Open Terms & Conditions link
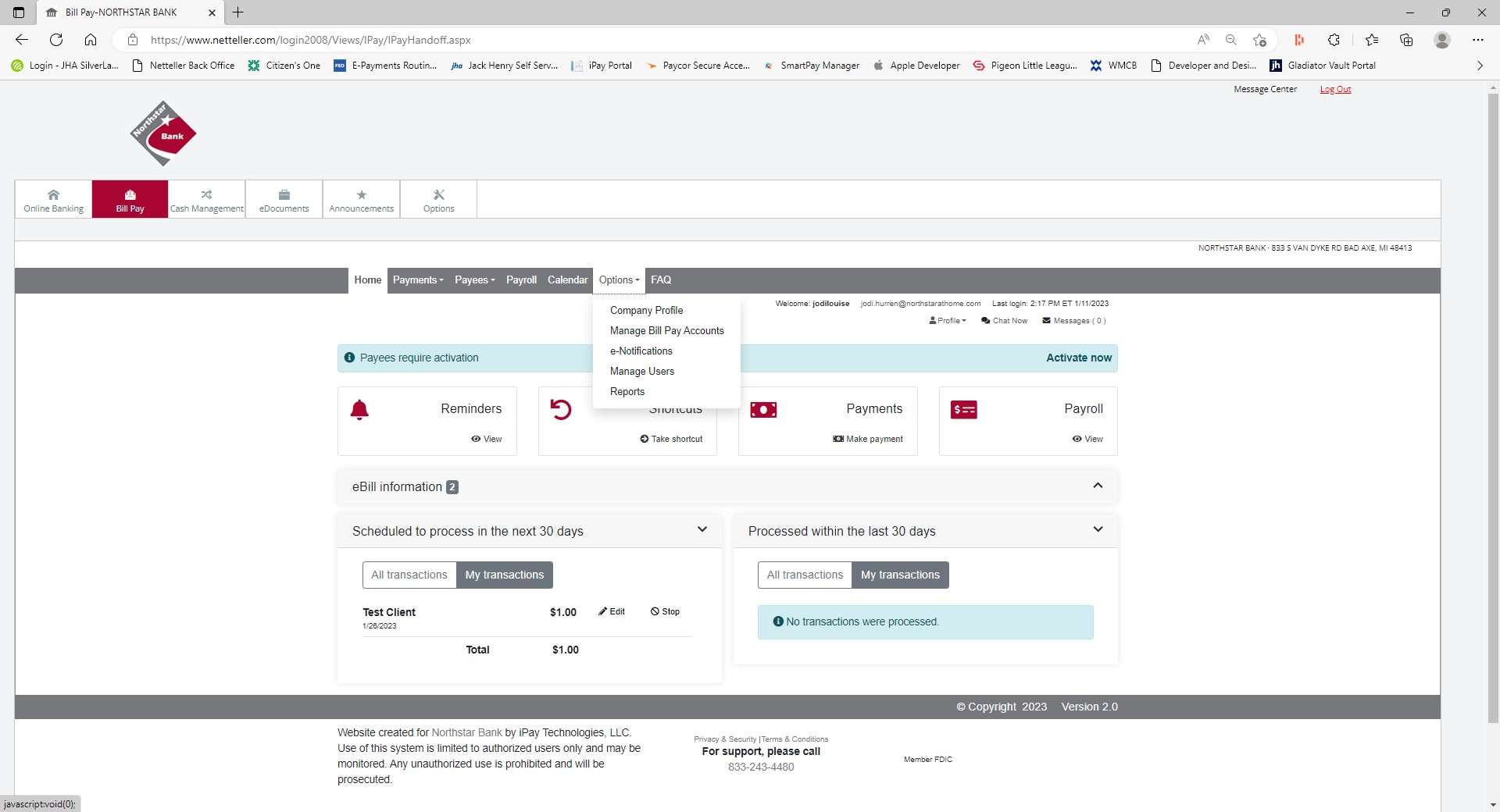The height and width of the screenshot is (812, 1500). click(x=795, y=739)
